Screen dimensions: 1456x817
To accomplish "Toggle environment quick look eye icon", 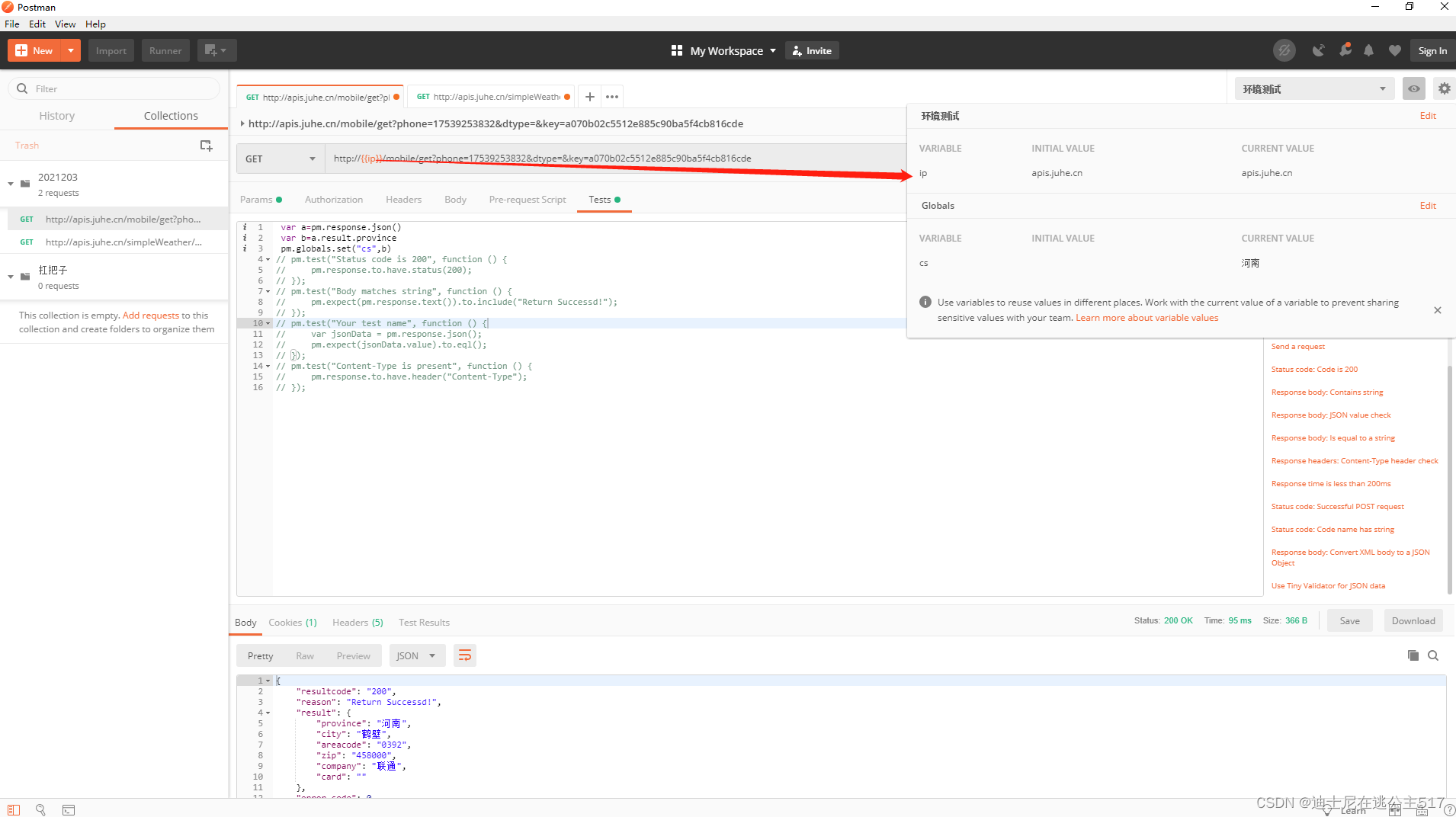I will pos(1414,88).
